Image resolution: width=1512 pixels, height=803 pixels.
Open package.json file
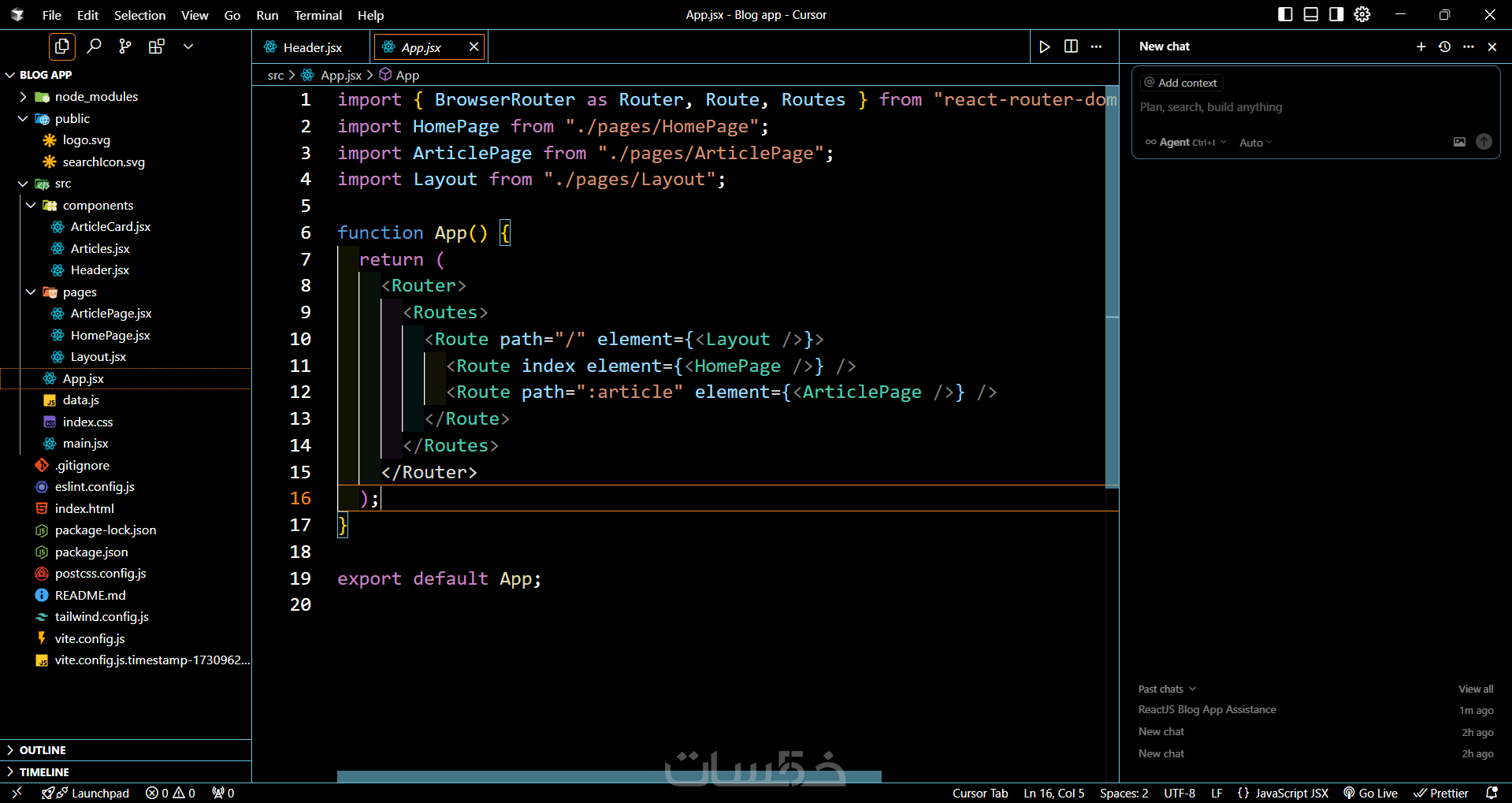pos(91,552)
